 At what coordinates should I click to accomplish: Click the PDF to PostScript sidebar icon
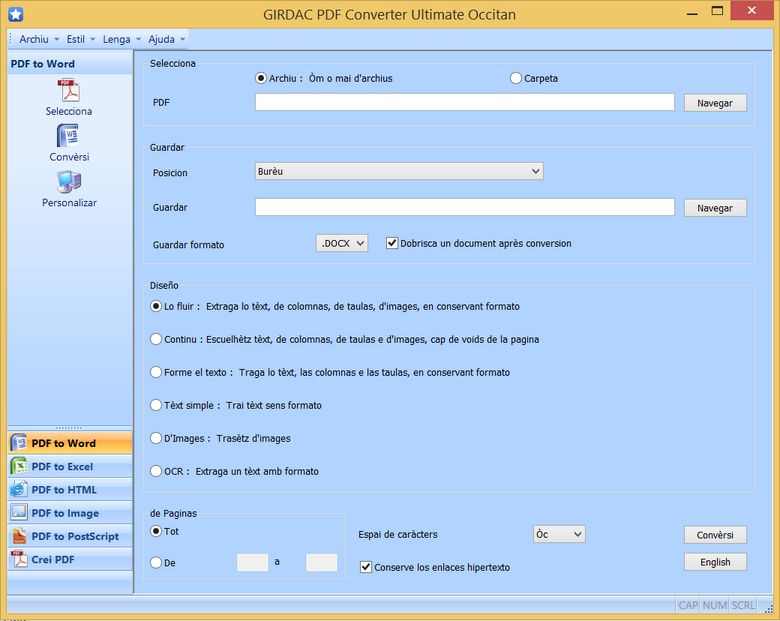(19, 536)
